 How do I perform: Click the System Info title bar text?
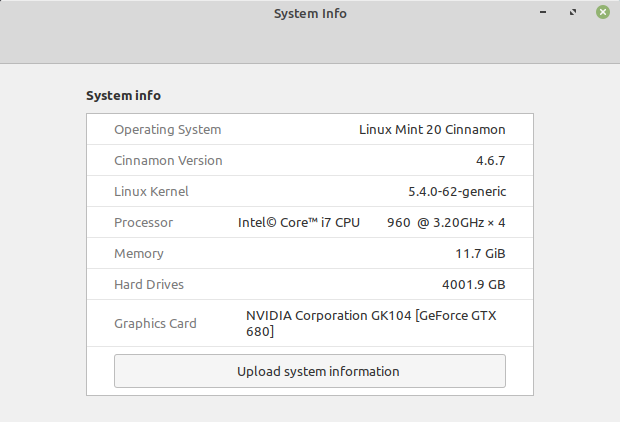[310, 14]
